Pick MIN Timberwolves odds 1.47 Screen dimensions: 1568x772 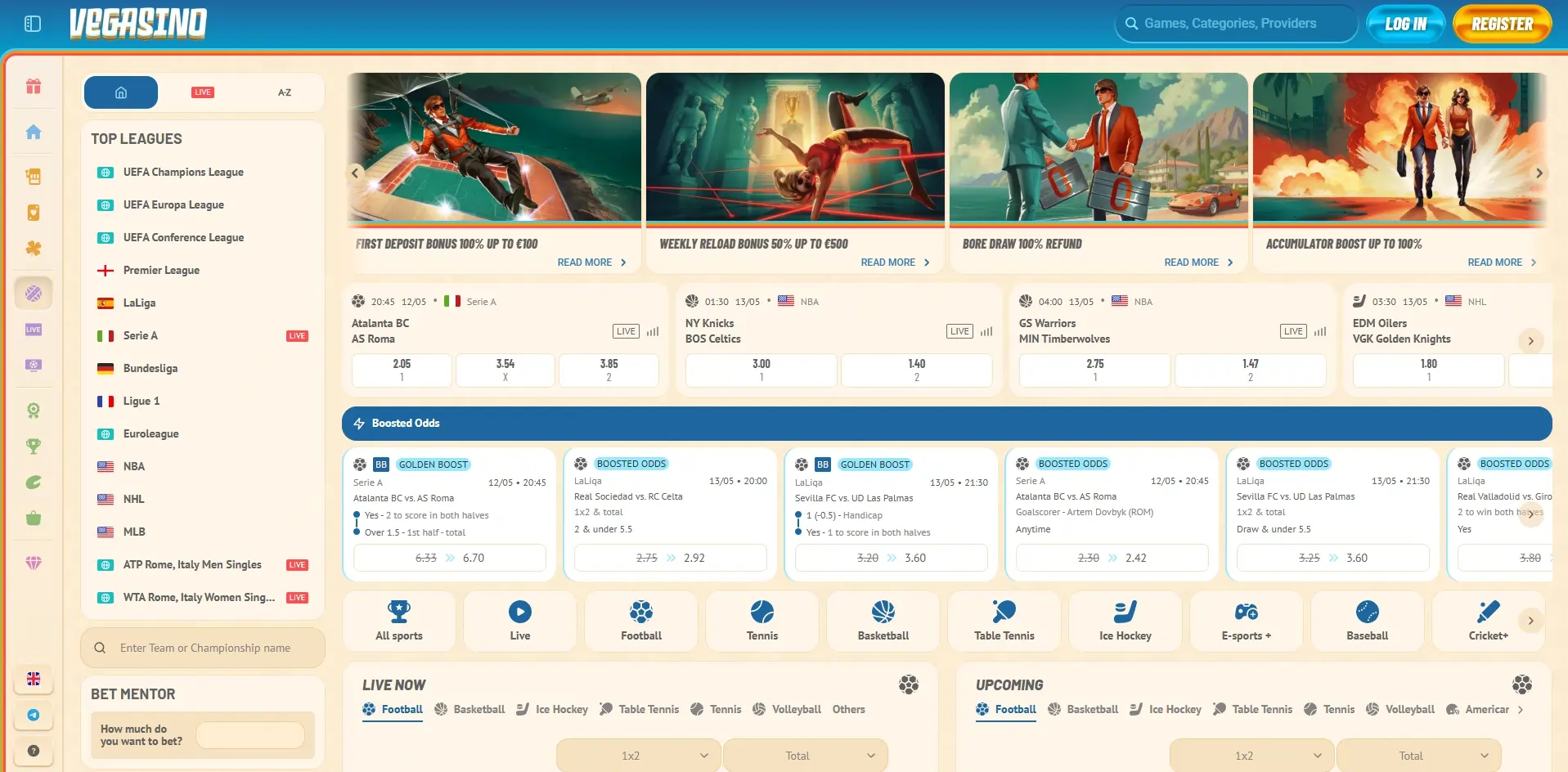tap(1251, 370)
